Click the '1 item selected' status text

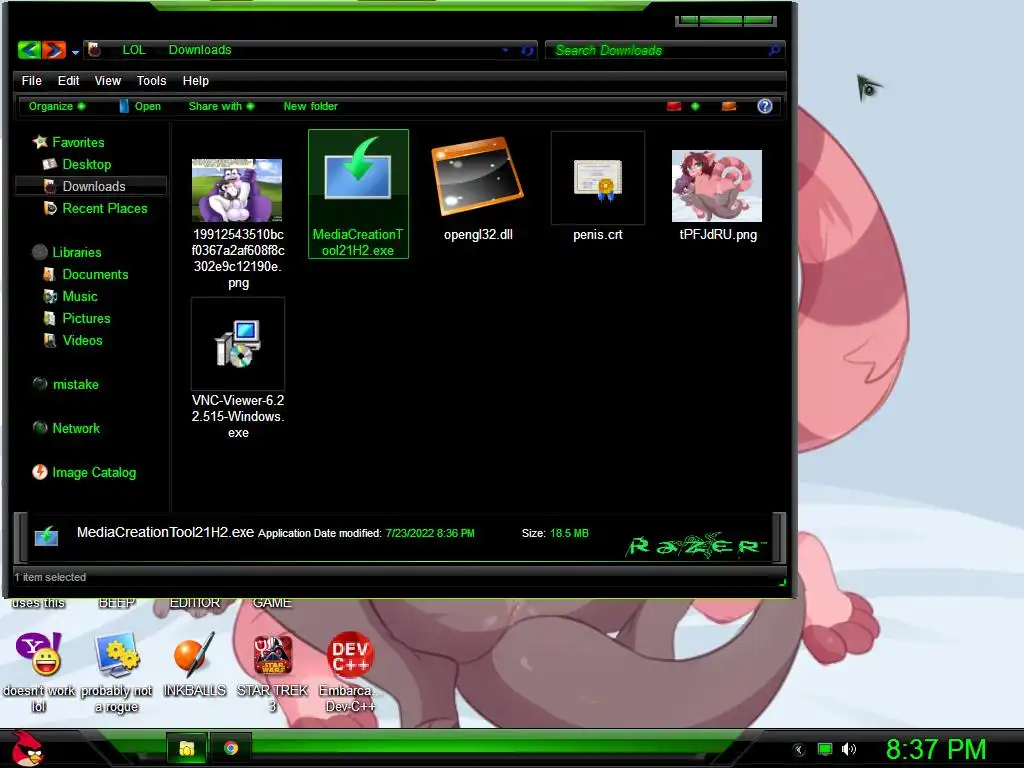click(x=50, y=577)
